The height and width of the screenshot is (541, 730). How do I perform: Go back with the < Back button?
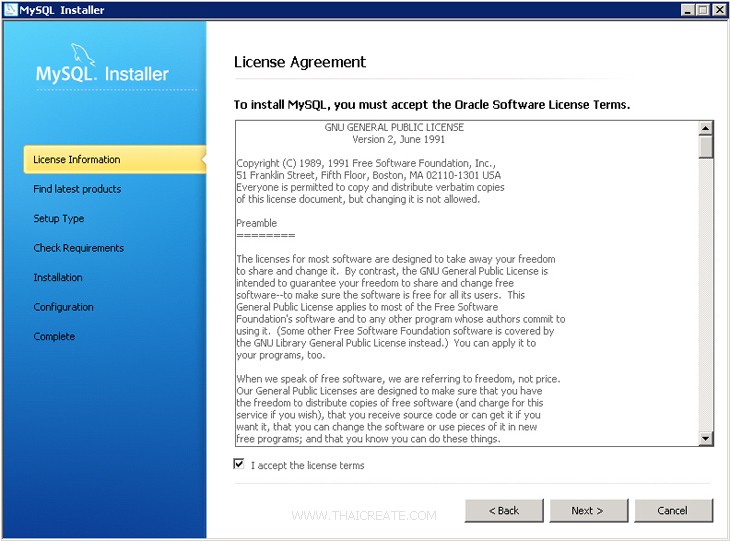click(x=504, y=510)
